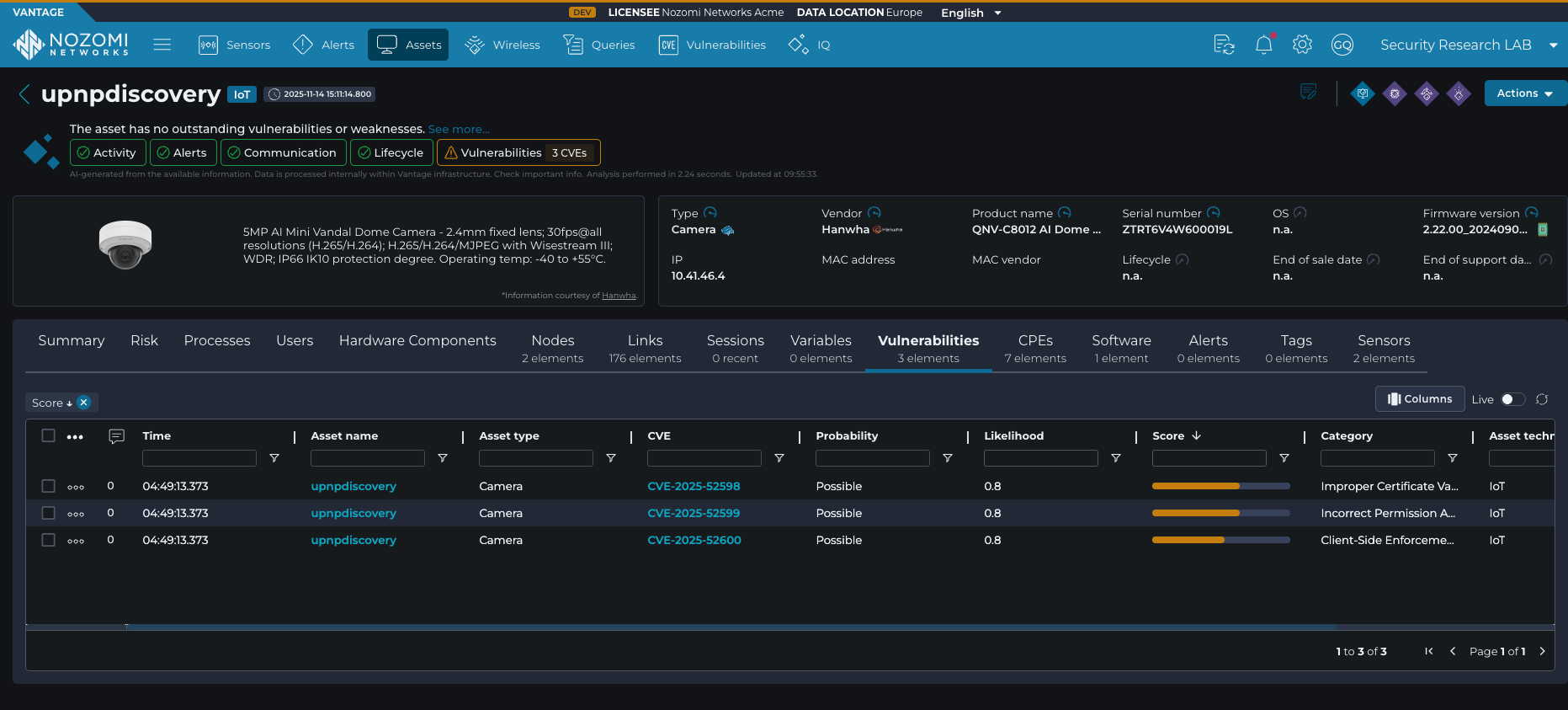Click the See more link
Viewport: 1568px width, 710px height.
coord(459,129)
